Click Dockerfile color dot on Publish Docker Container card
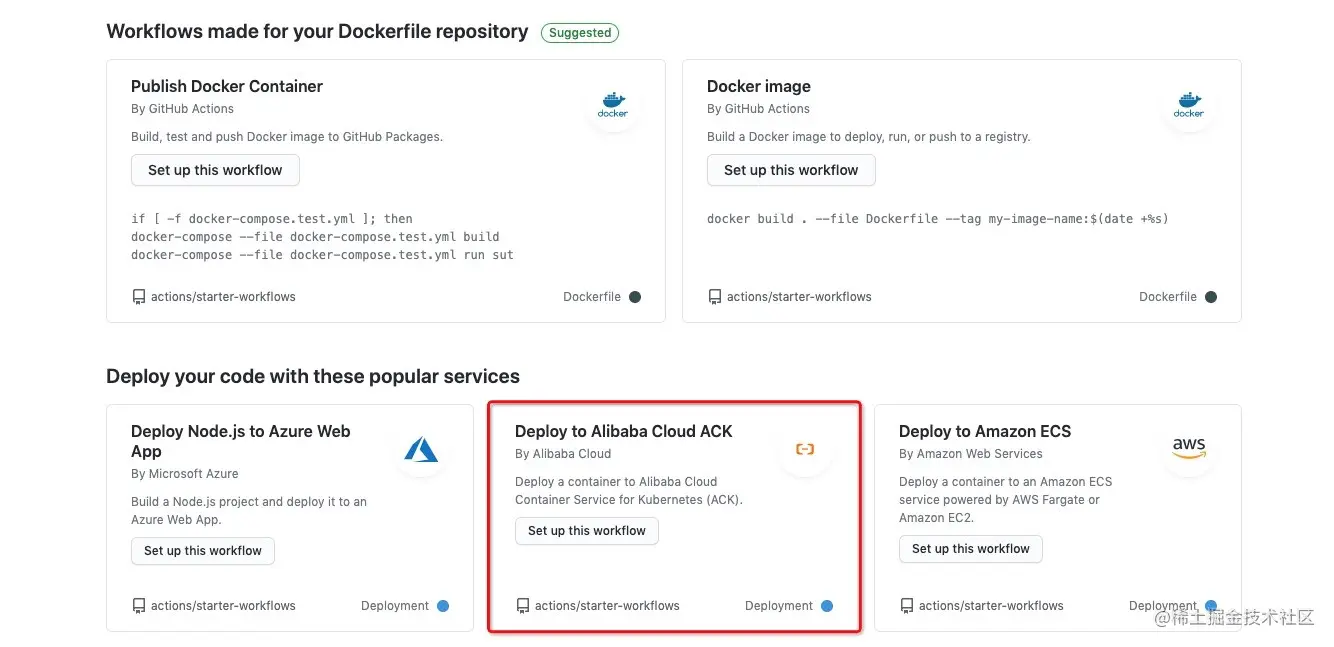The image size is (1334, 647). [x=635, y=297]
